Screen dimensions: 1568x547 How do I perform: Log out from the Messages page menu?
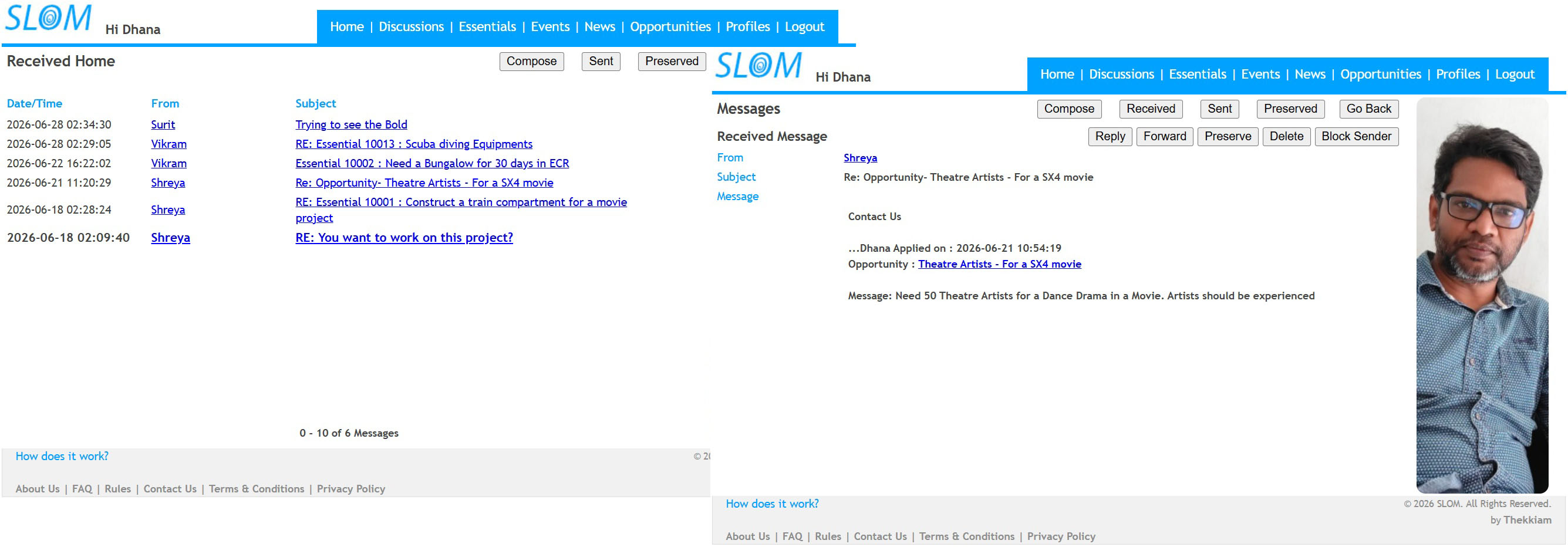[x=1515, y=74]
